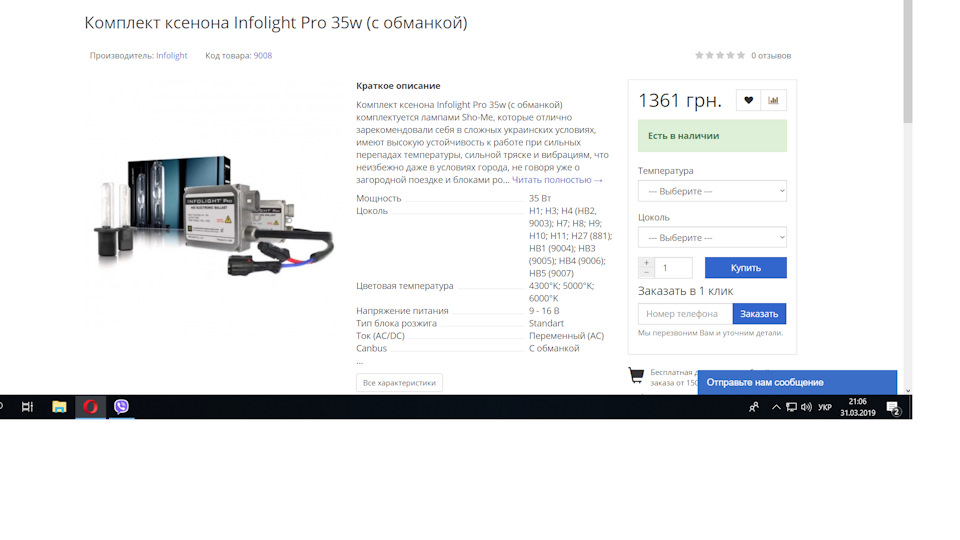Open volume control in system tray
The width and height of the screenshot is (960, 540).
click(x=806, y=407)
